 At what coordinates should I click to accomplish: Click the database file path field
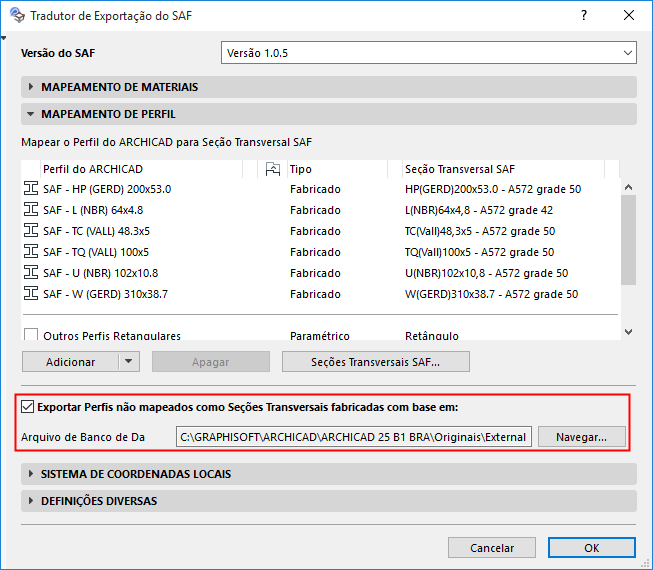tap(354, 437)
